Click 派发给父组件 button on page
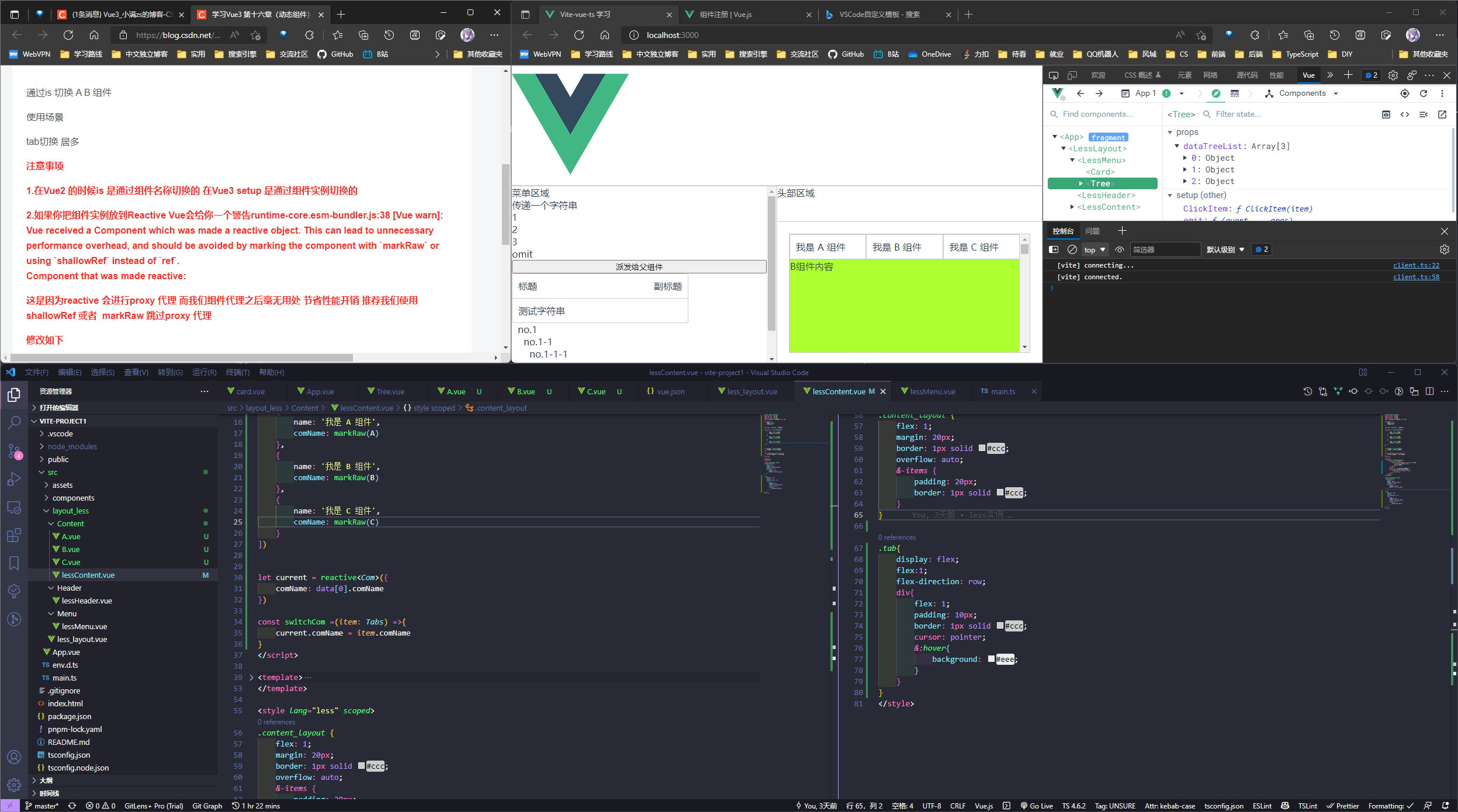Viewport: 1458px width, 812px height. tap(639, 267)
